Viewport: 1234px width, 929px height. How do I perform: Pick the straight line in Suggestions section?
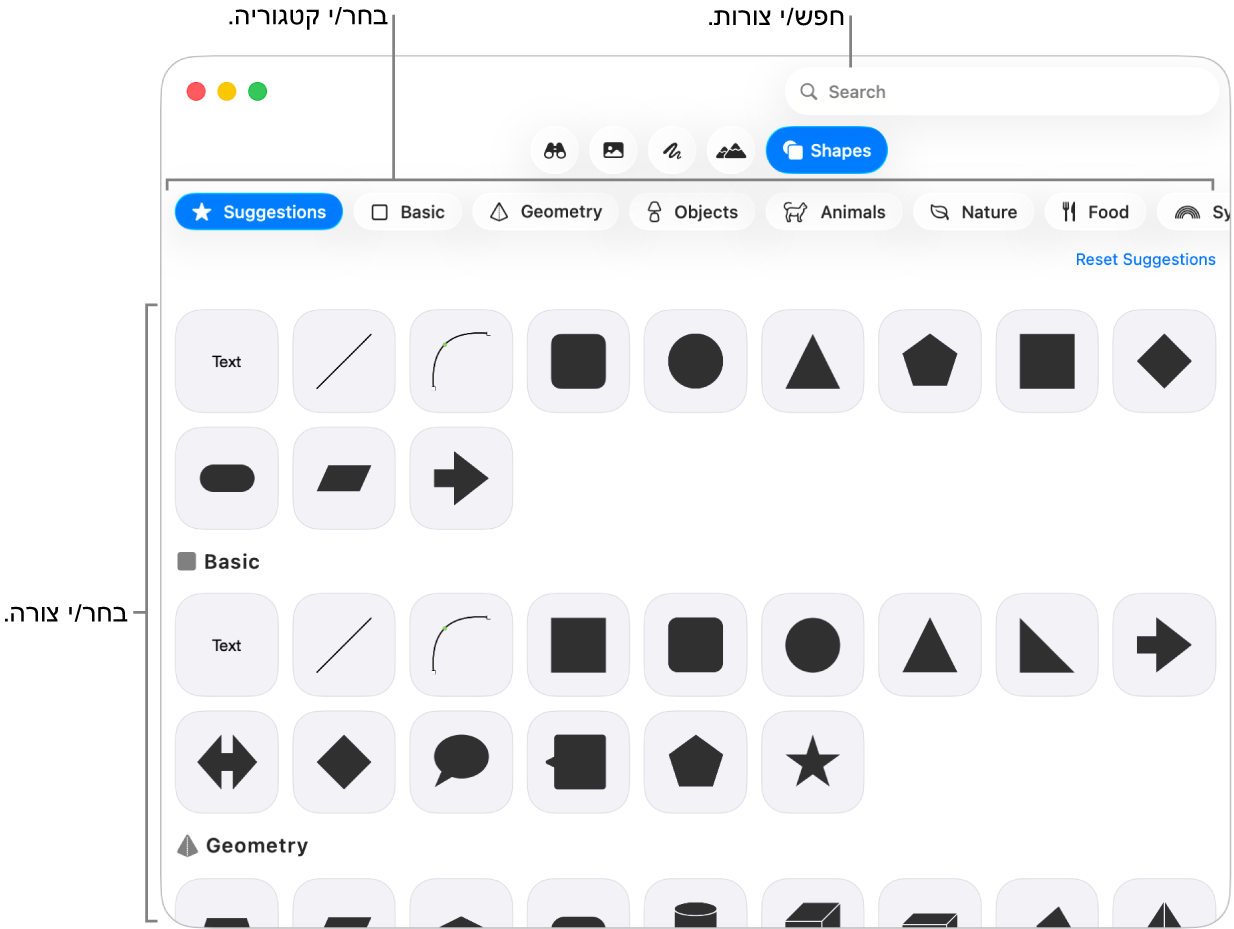pos(344,361)
